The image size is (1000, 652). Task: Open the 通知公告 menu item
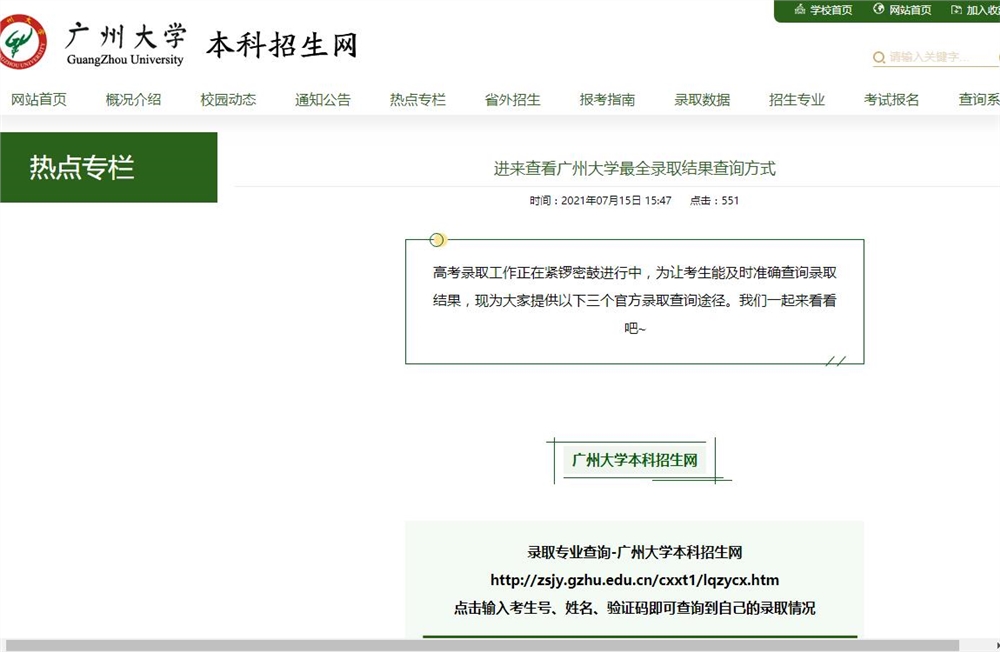pyautogui.click(x=323, y=100)
